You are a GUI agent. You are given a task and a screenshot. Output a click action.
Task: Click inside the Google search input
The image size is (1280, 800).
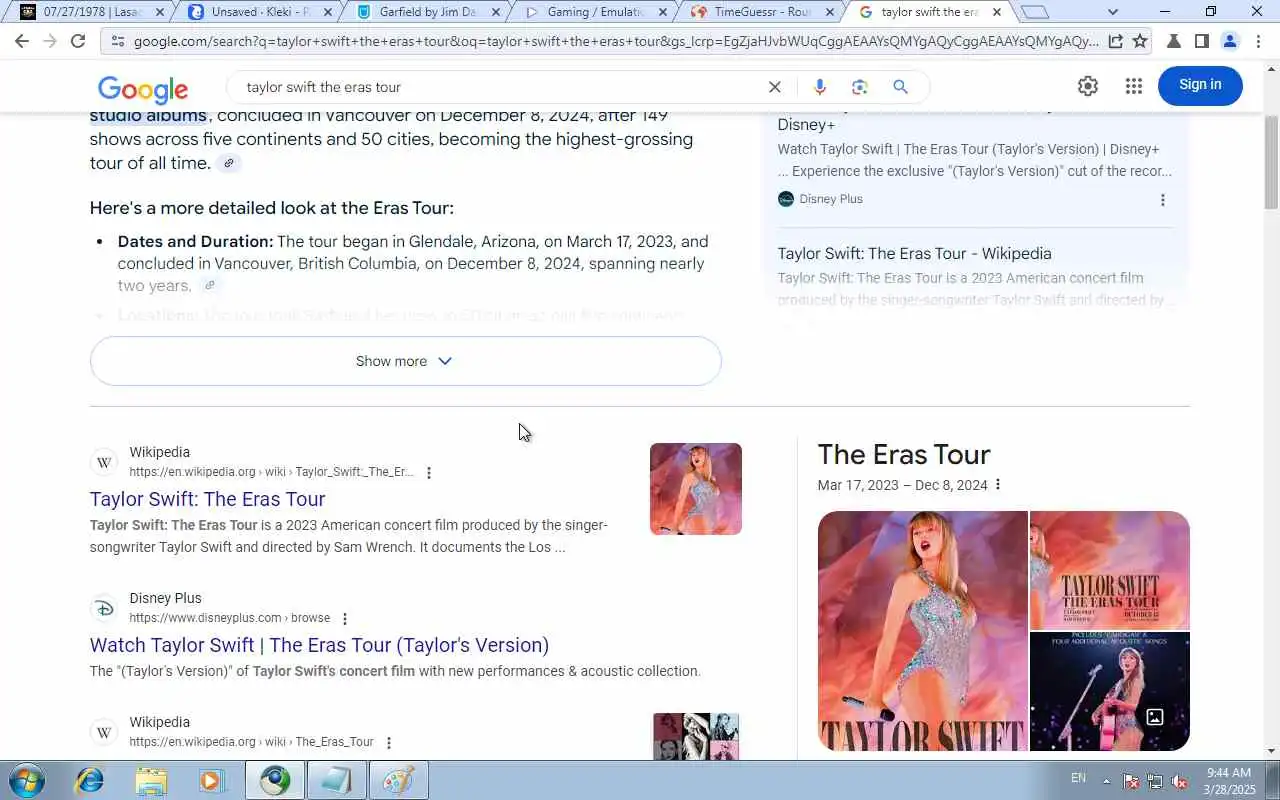[500, 87]
